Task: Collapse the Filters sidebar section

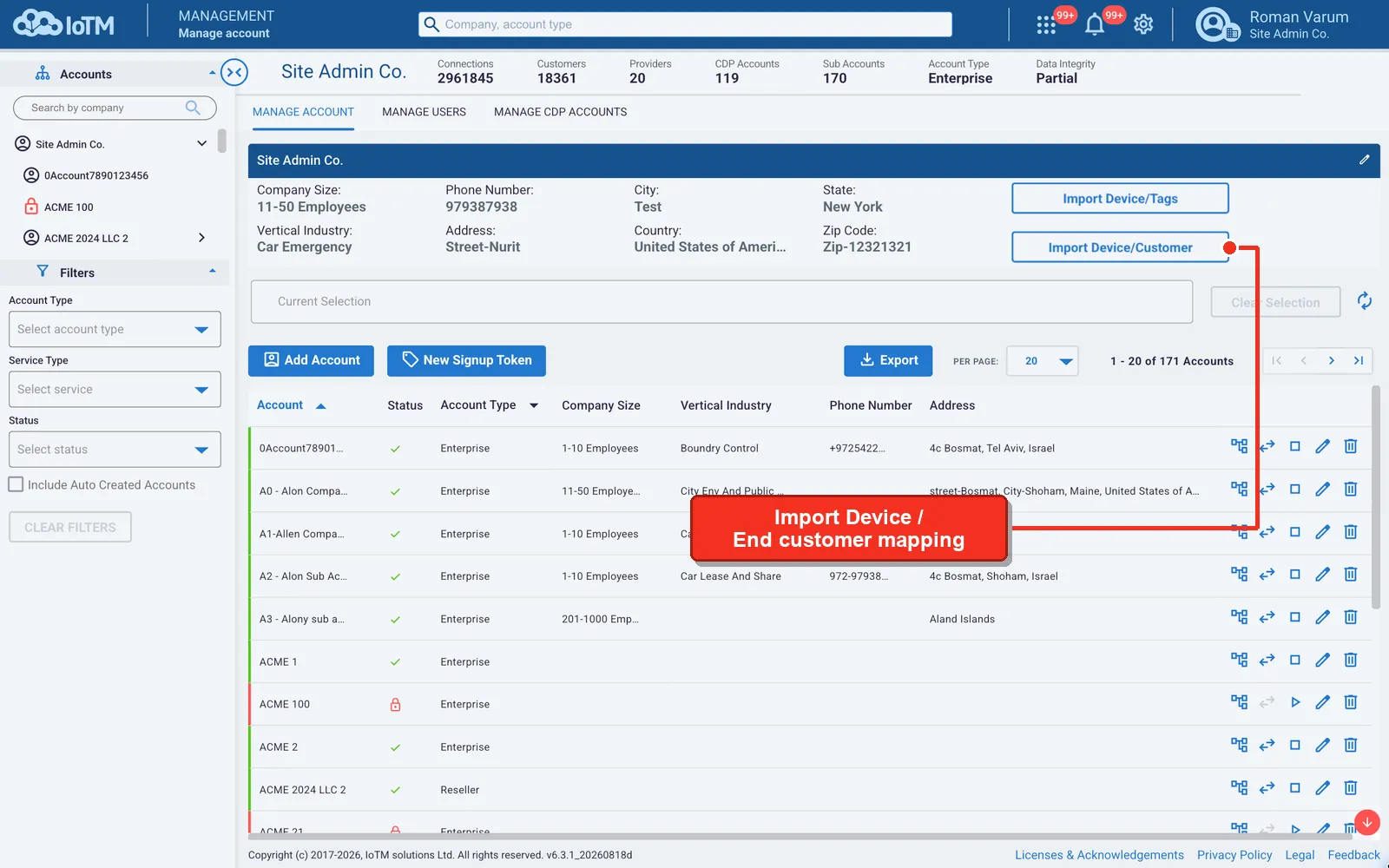Action: [212, 272]
